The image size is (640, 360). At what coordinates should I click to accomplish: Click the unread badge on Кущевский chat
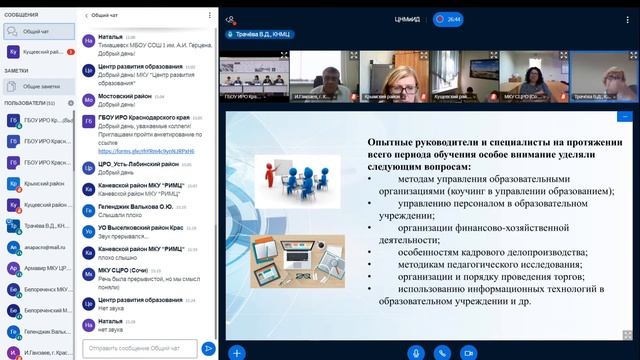click(x=71, y=52)
